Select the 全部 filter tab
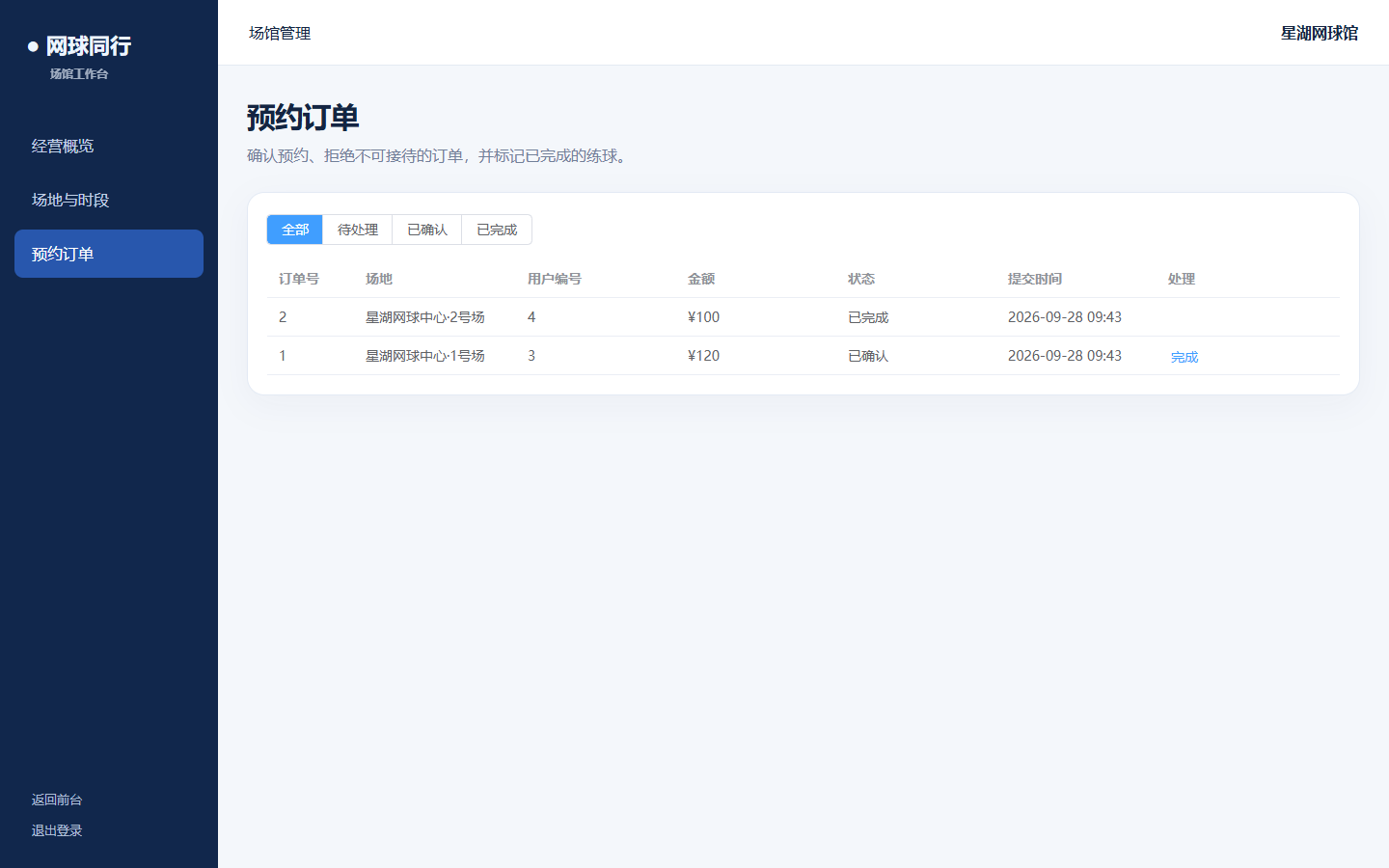The width and height of the screenshot is (1389, 868). click(295, 230)
